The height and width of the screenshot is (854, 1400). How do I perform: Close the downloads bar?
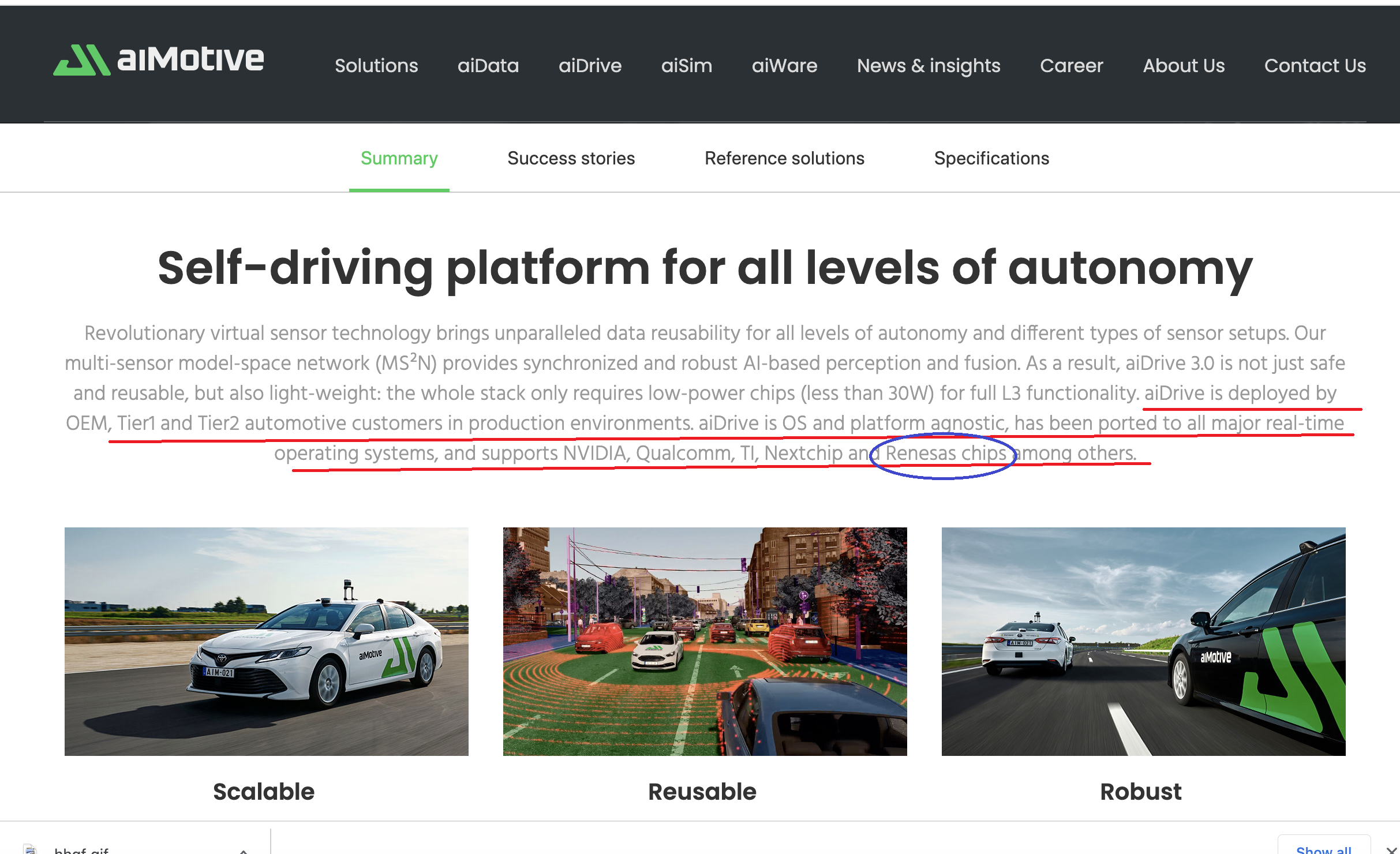pos(1391,849)
